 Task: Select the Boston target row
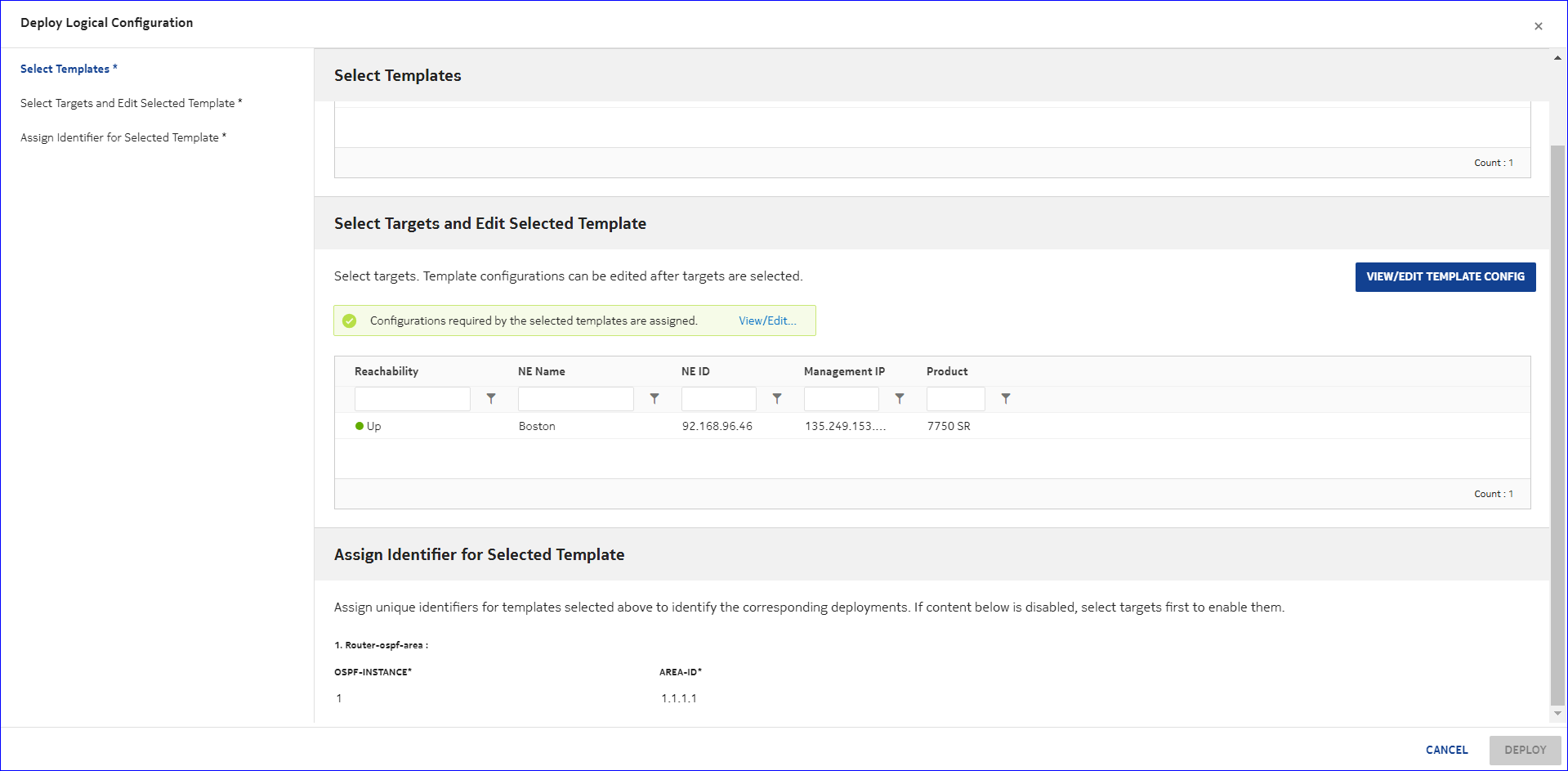[537, 426]
